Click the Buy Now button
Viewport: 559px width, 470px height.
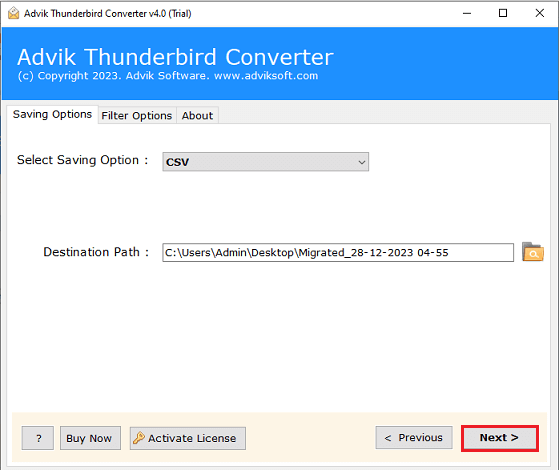[90, 438]
